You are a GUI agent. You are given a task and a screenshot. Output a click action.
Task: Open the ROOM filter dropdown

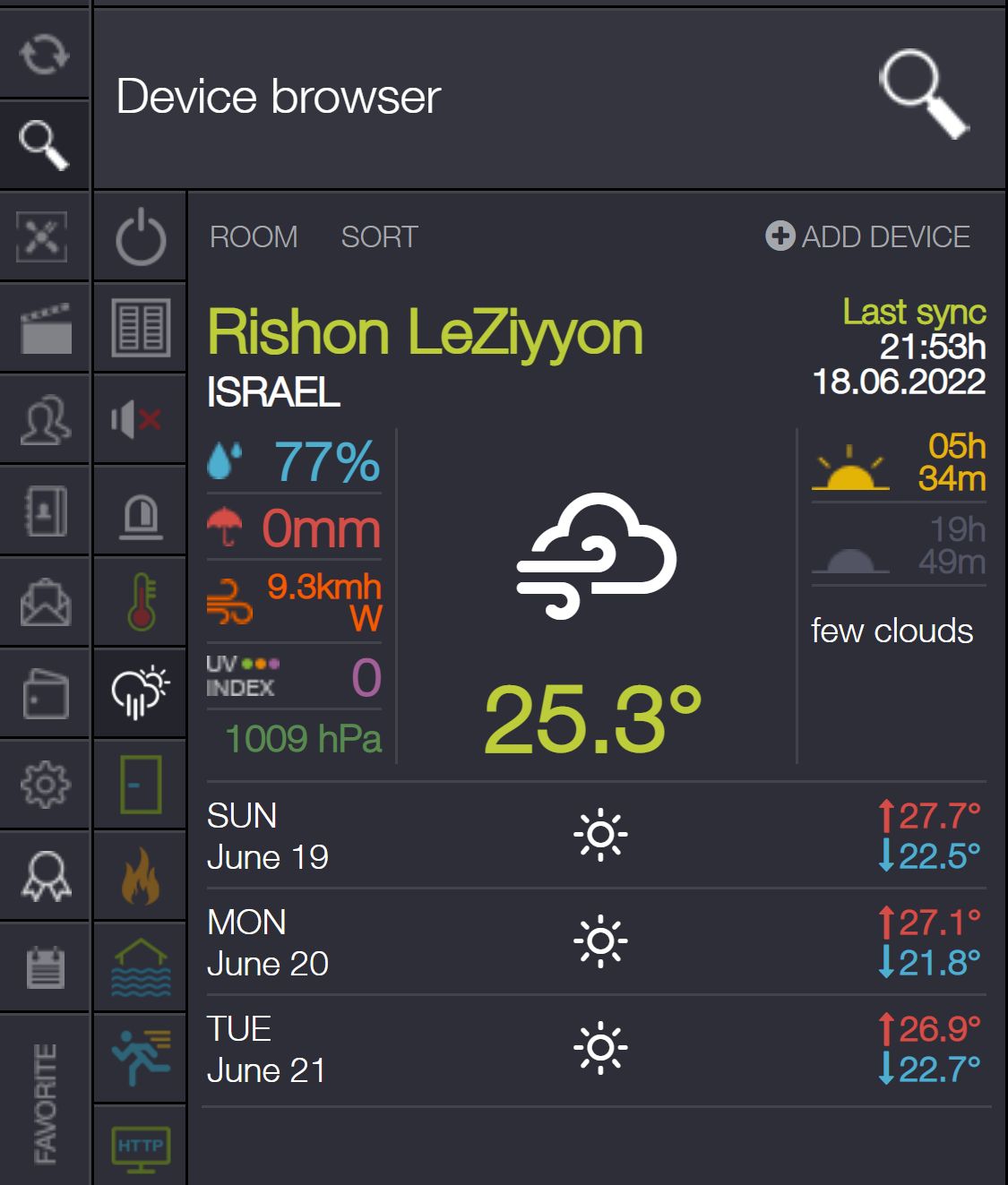click(x=254, y=237)
